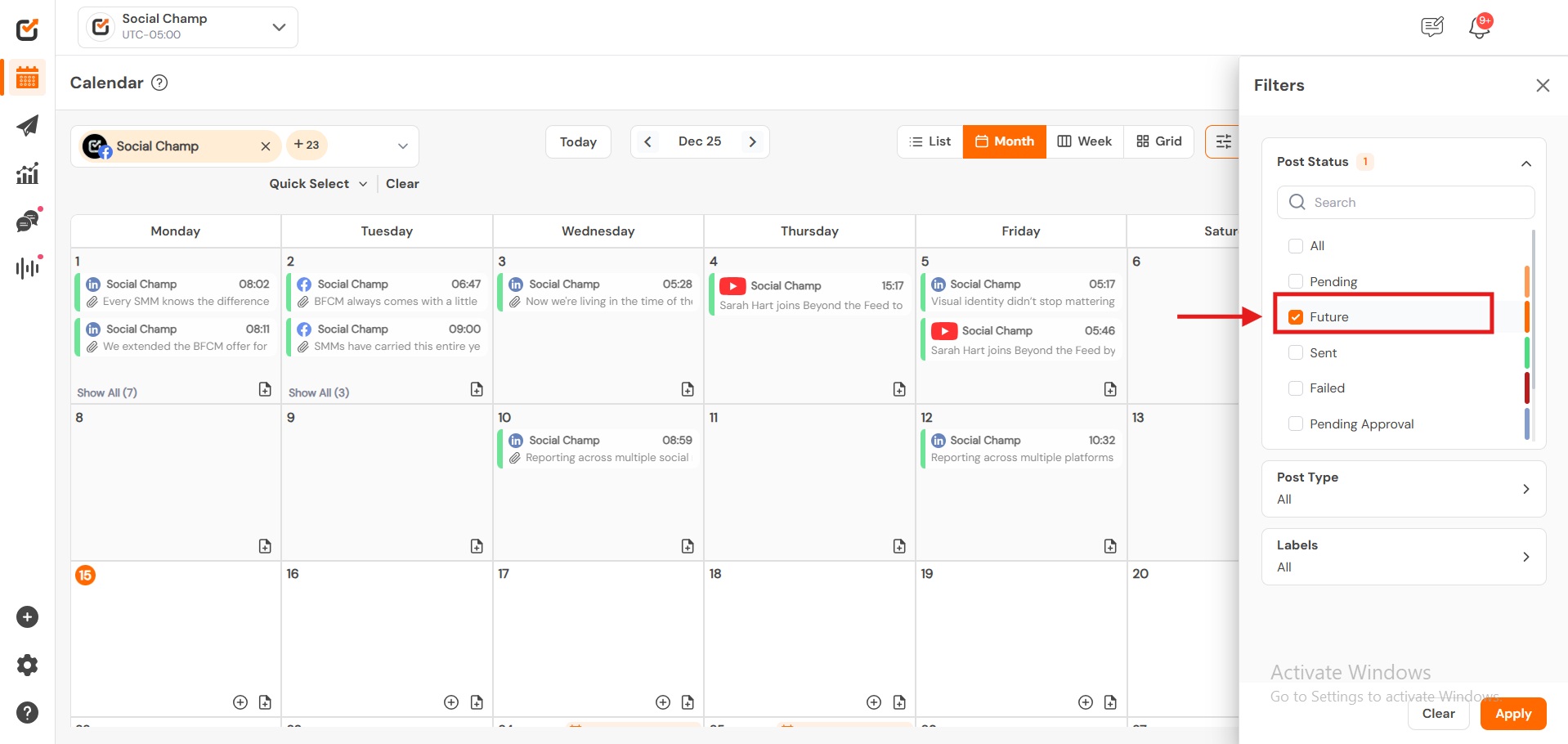Click the Post Status search field

[1405, 202]
